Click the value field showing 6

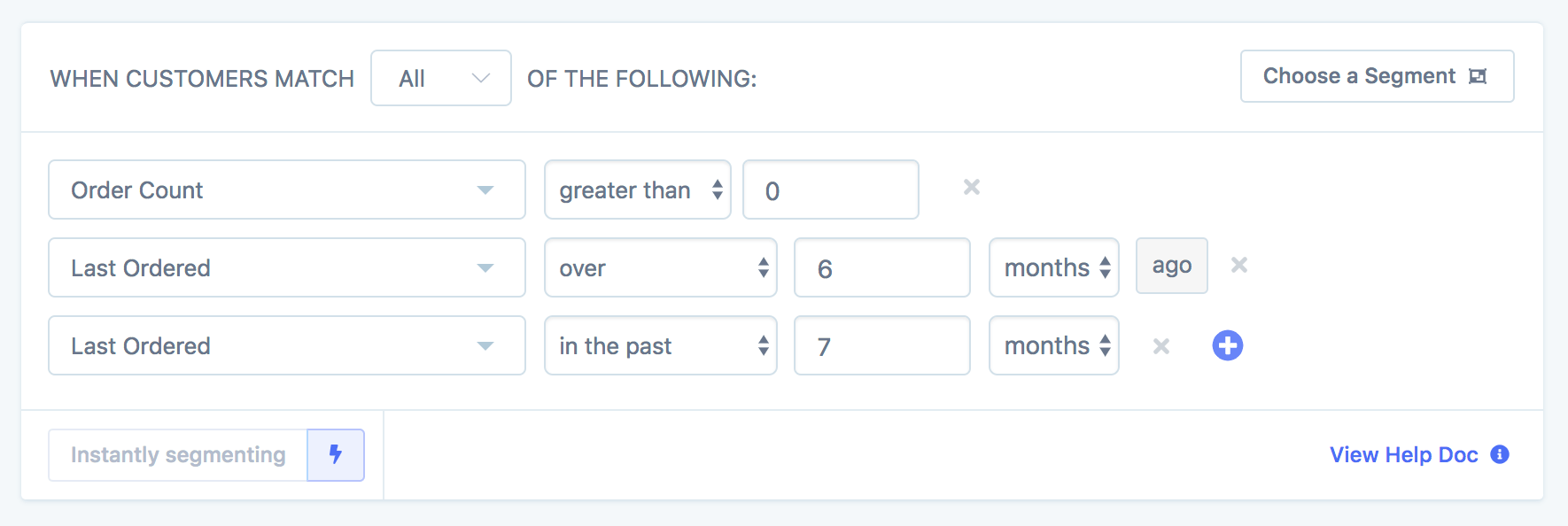pos(881,267)
